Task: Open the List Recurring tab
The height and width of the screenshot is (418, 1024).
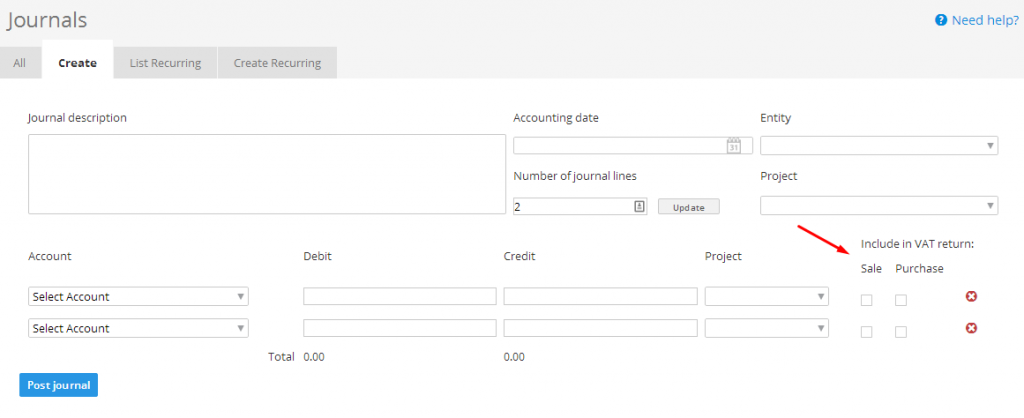Action: pyautogui.click(x=165, y=63)
